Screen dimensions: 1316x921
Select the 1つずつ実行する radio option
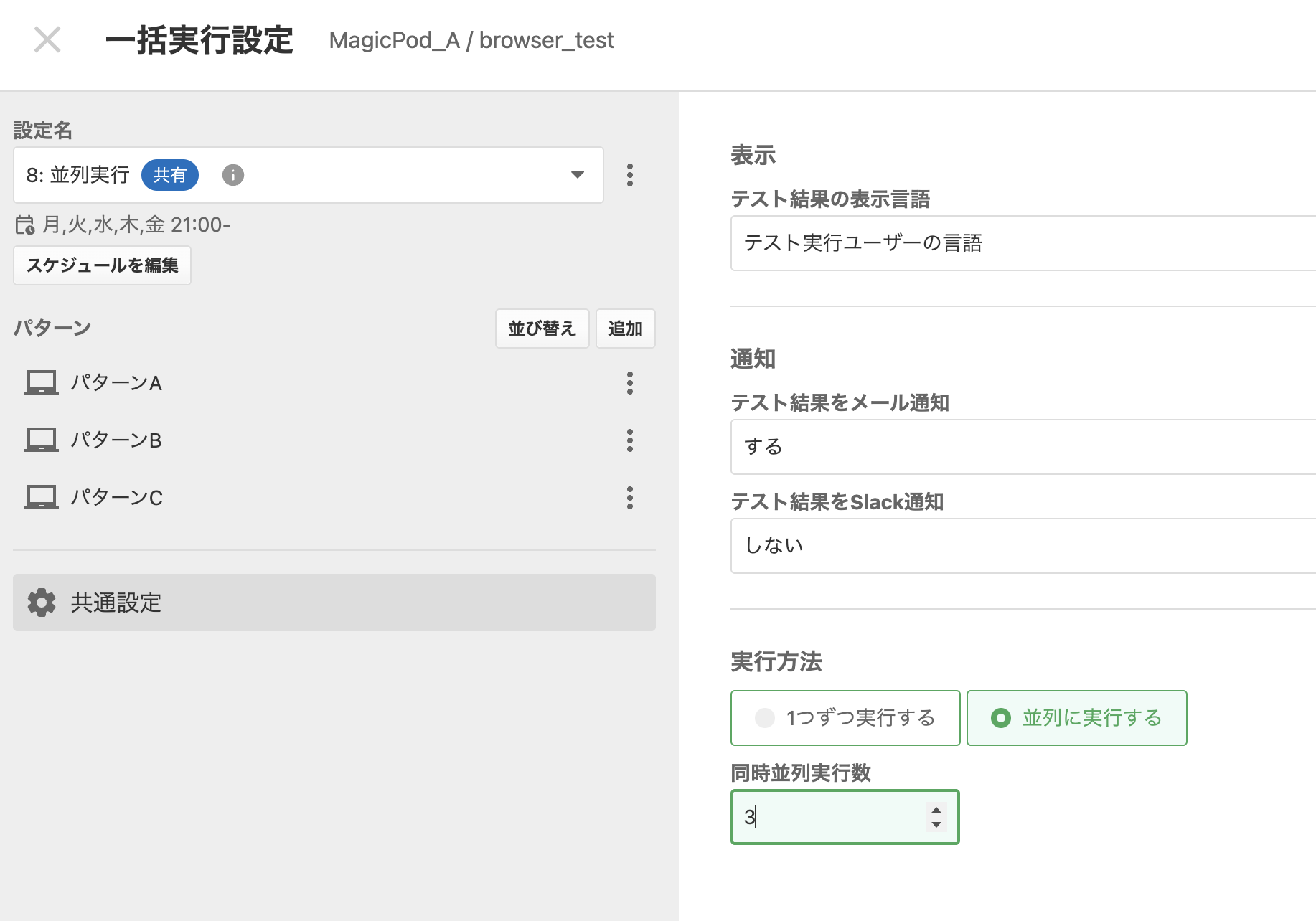click(845, 718)
